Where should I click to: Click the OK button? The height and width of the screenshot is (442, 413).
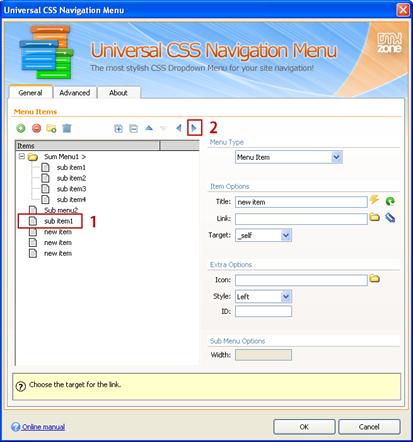(304, 427)
